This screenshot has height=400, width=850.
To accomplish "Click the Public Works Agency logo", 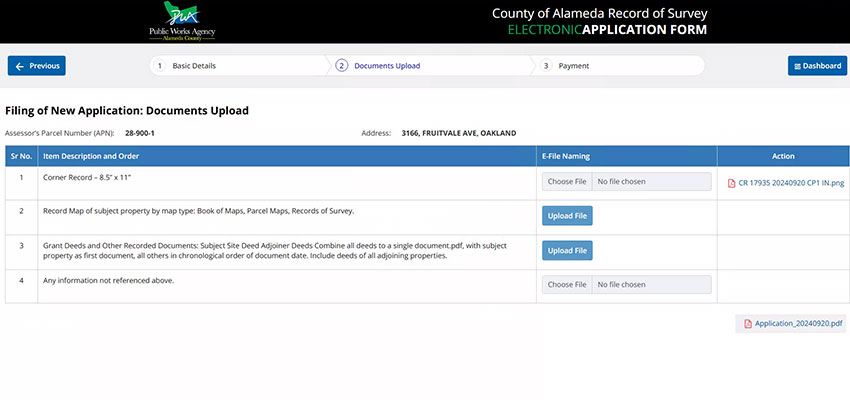I will (x=182, y=21).
